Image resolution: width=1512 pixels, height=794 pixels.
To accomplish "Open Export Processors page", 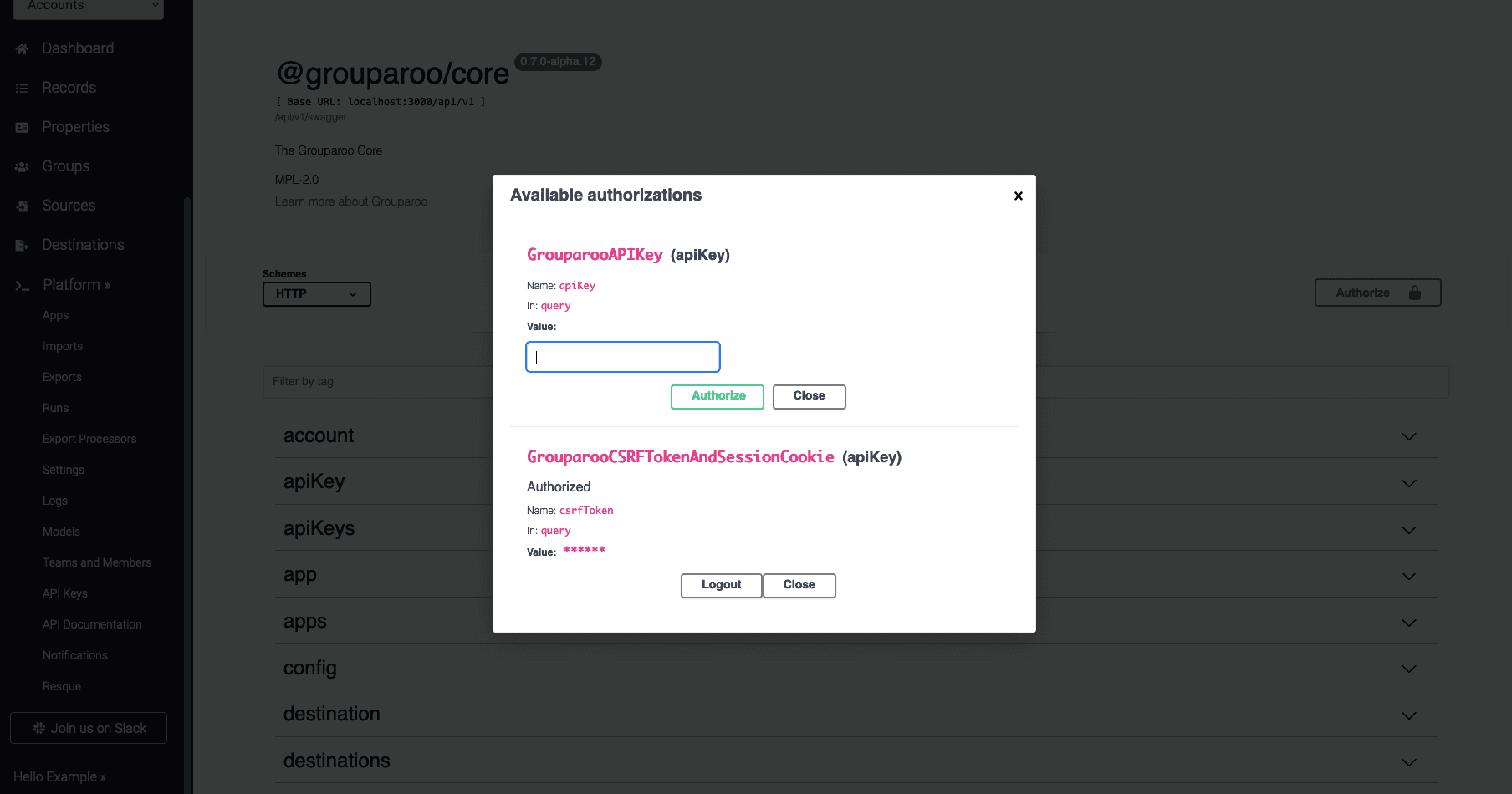I will coord(89,439).
